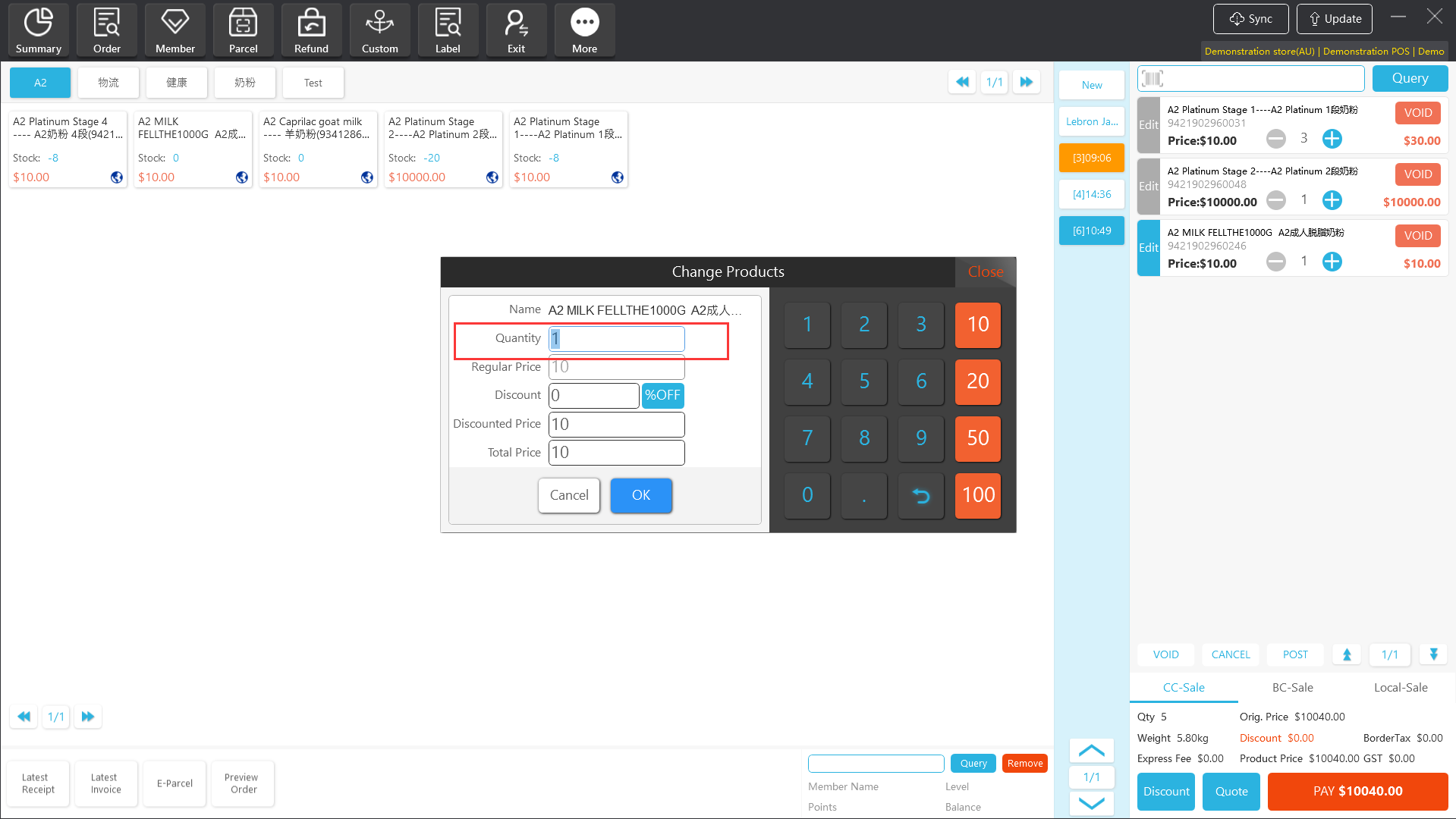Open the Refund icon in toolbar

(311, 30)
